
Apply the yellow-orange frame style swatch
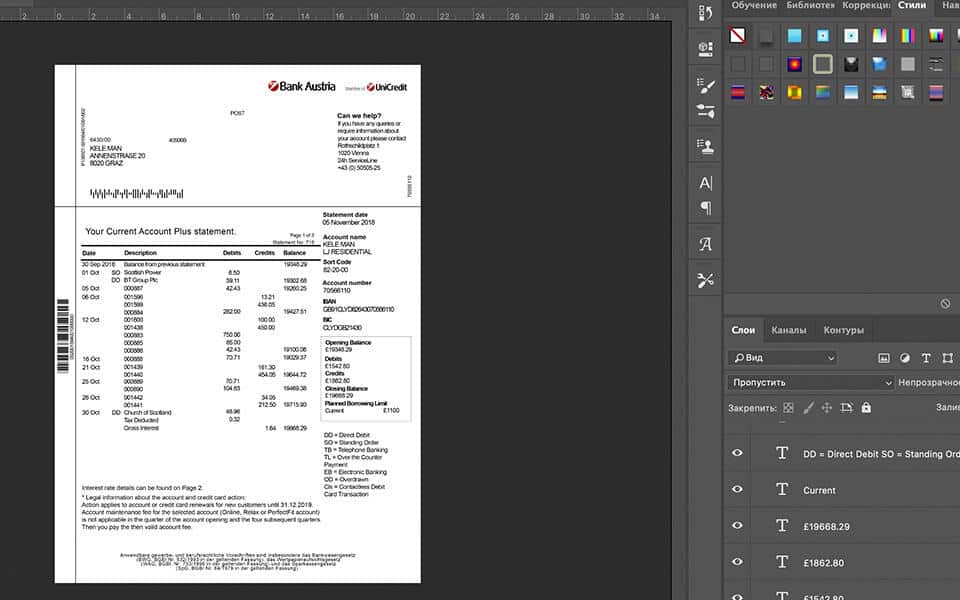[x=794, y=92]
